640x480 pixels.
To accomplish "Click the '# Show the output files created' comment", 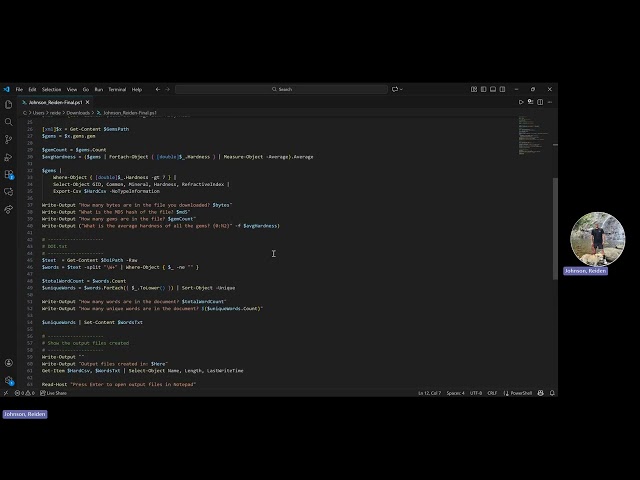I will [85, 343].
